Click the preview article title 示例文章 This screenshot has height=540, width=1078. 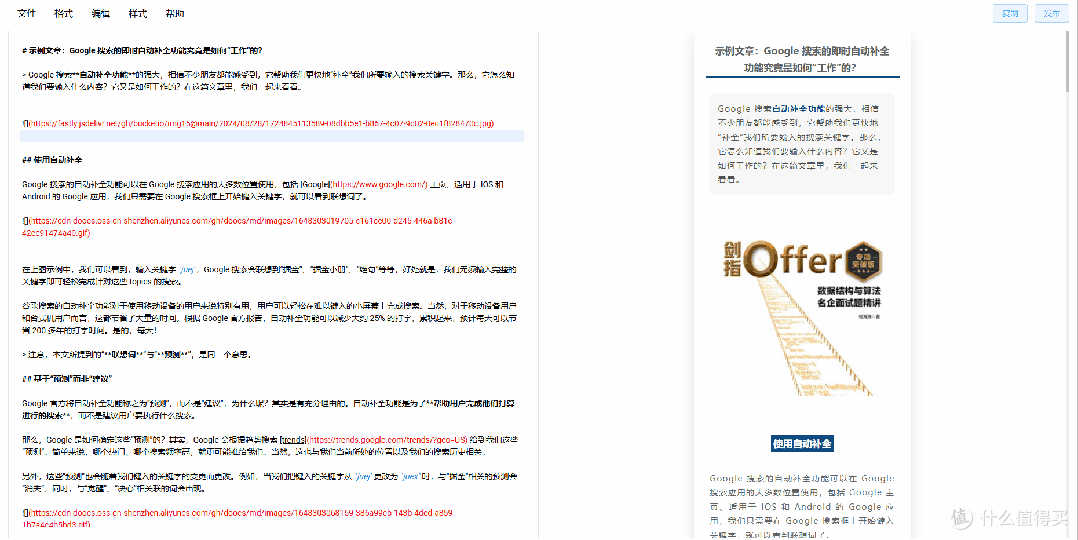tap(802, 59)
